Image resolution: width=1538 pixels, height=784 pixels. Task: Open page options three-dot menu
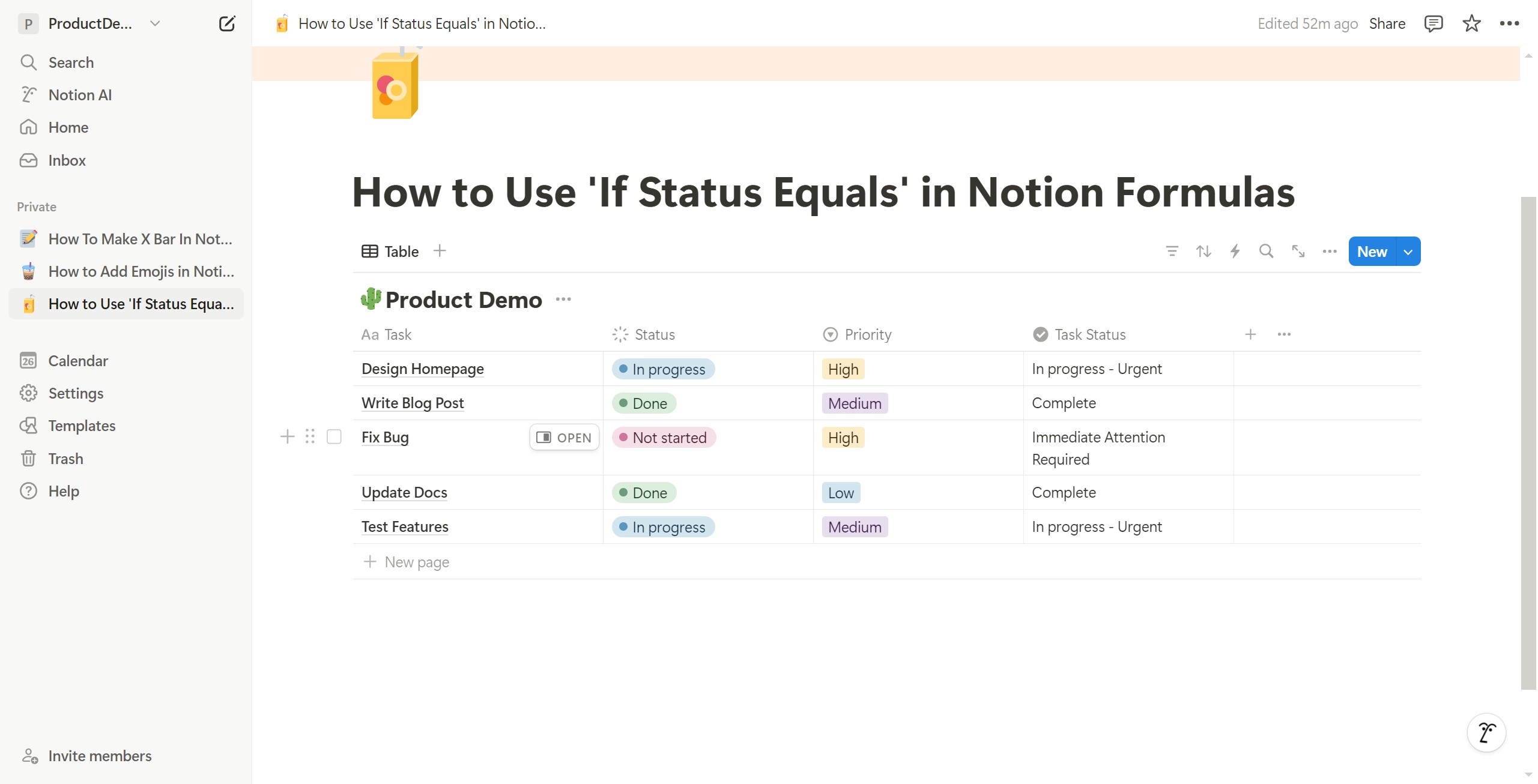1509,23
